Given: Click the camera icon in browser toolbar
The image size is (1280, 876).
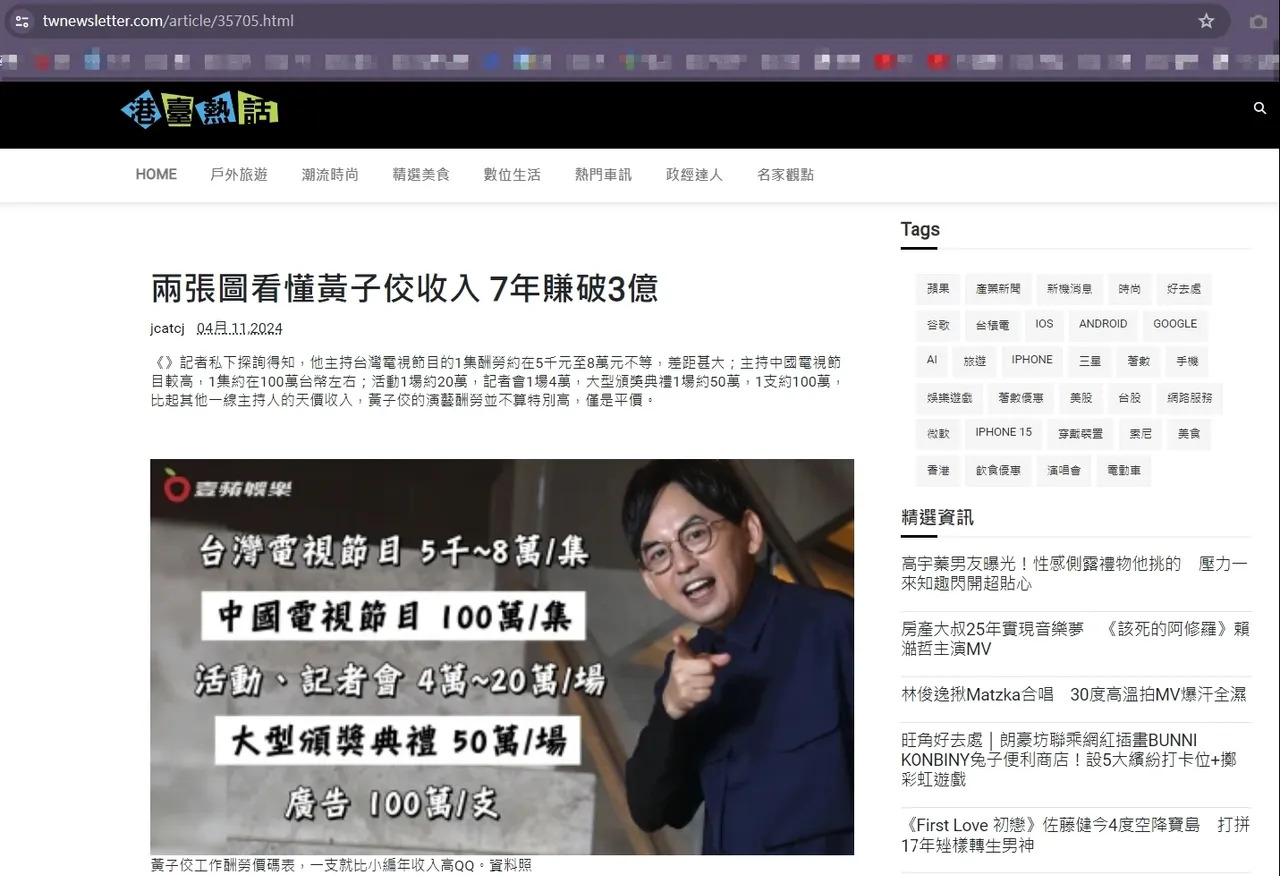Looking at the screenshot, I should coord(1259,21).
